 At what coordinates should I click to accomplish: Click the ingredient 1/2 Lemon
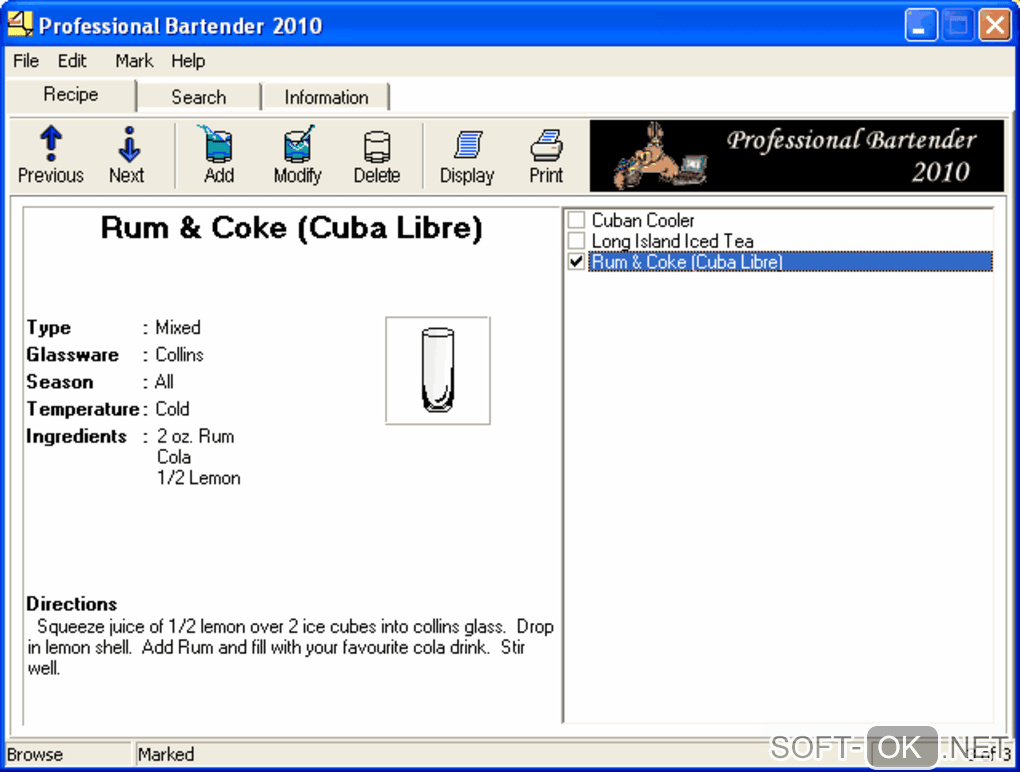[x=198, y=478]
